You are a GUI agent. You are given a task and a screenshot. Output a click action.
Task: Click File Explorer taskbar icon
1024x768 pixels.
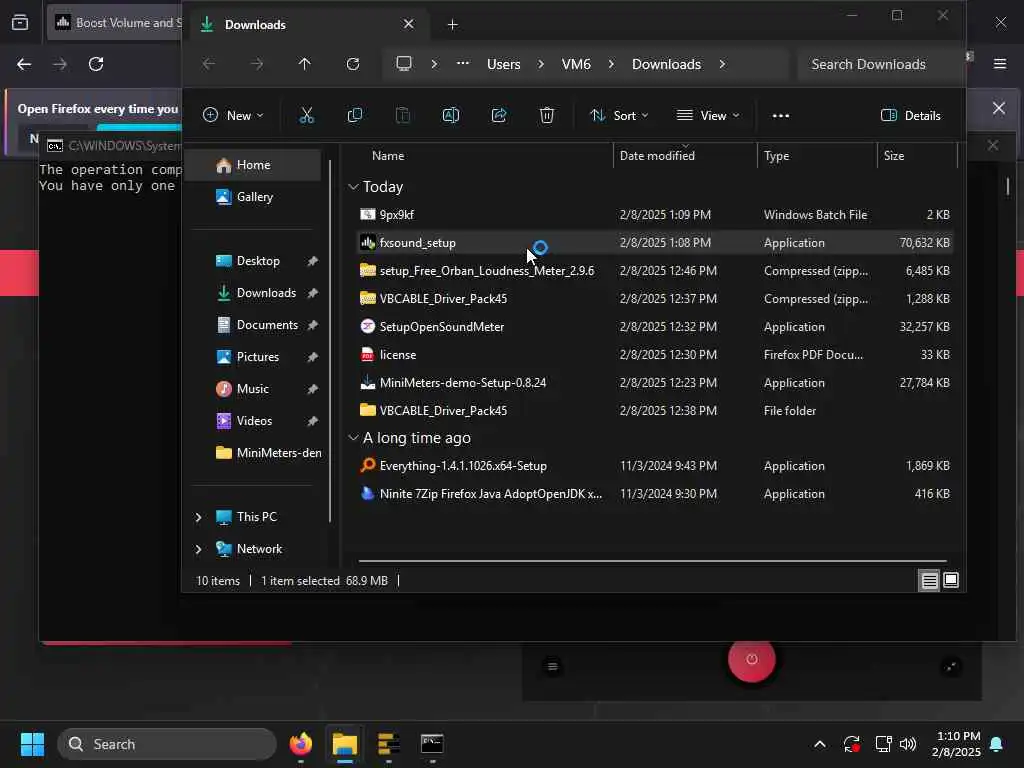(345, 744)
